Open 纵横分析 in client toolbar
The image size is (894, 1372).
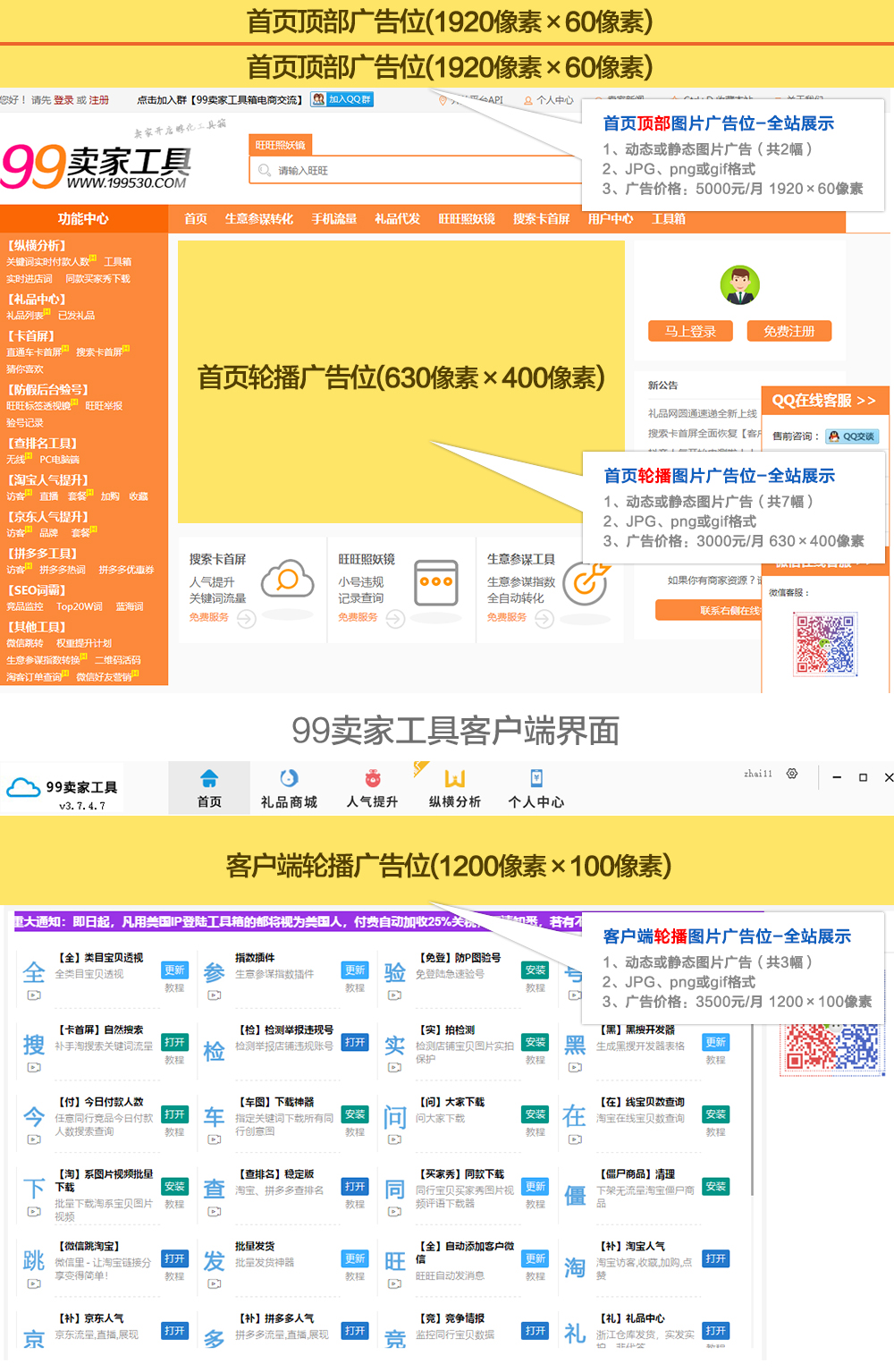(455, 788)
